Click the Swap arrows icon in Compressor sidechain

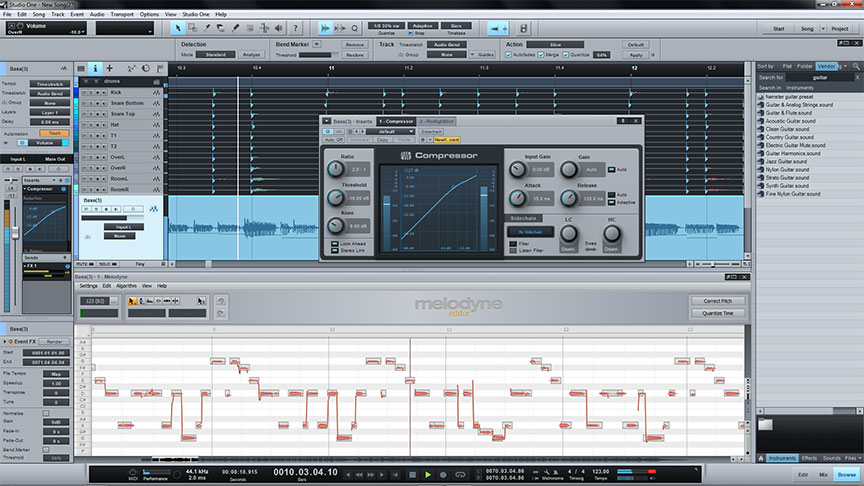pos(590,250)
